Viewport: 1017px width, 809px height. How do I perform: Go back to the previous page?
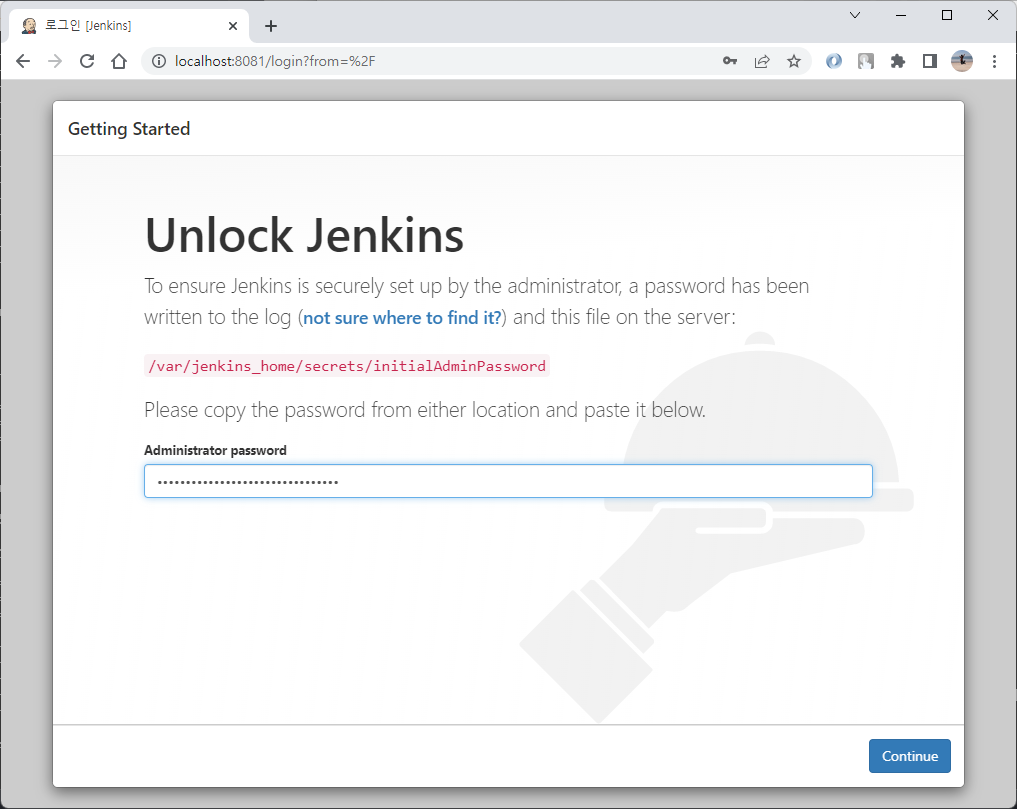23,61
